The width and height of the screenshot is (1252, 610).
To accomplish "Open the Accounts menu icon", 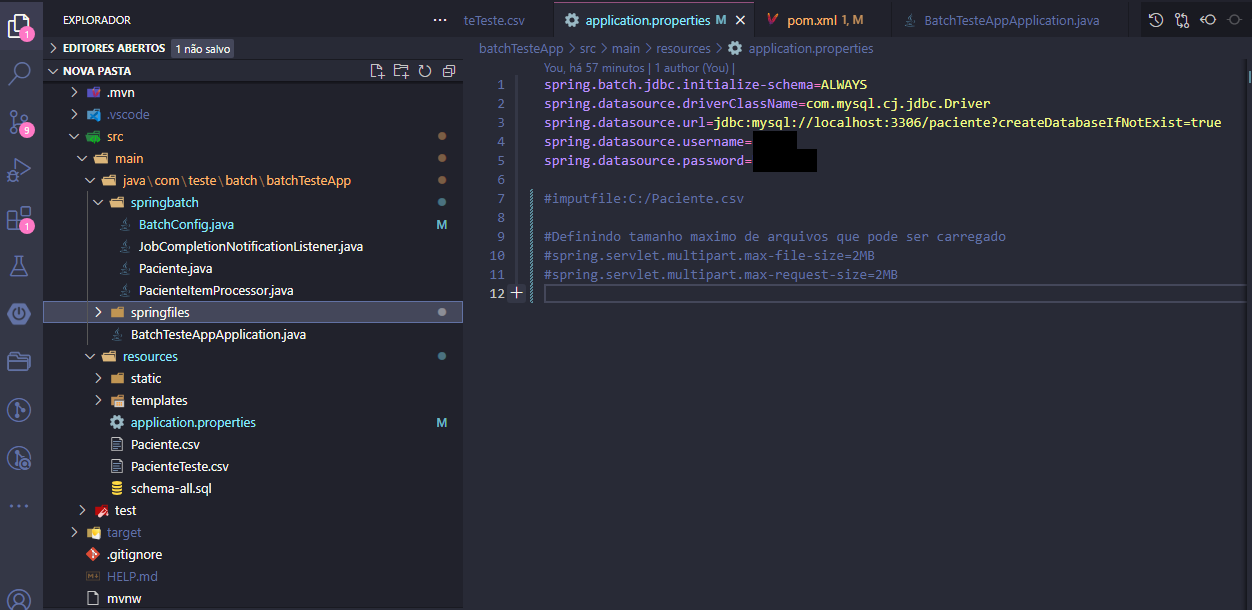I will pos(20,600).
